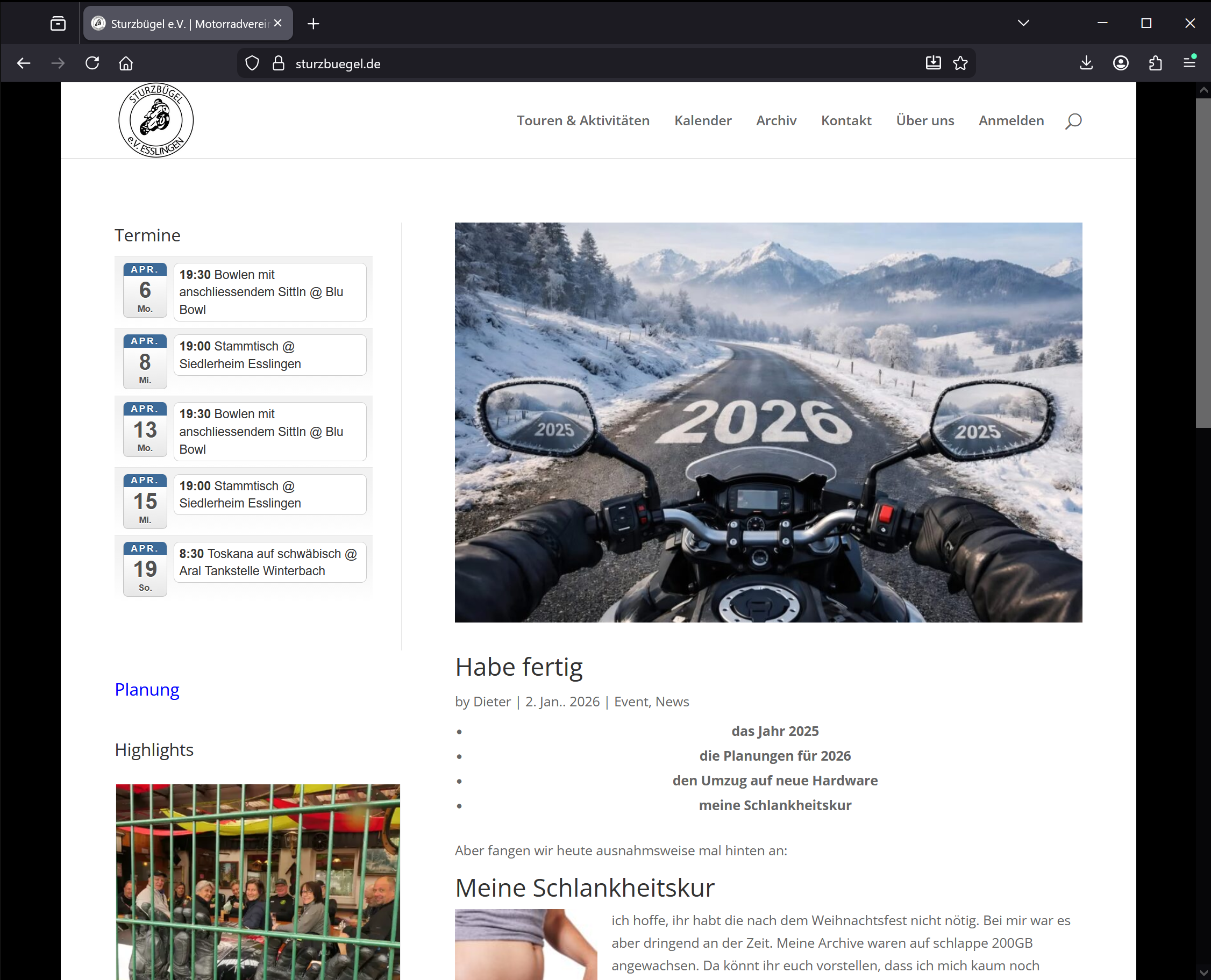Open the Firefox account menu
This screenshot has width=1211, height=980.
[1121, 63]
